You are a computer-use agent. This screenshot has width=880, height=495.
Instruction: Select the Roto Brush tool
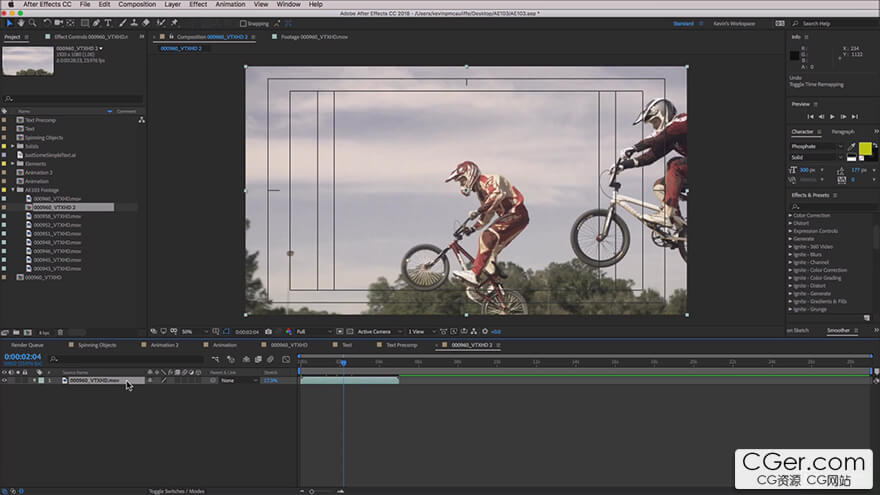click(x=161, y=23)
